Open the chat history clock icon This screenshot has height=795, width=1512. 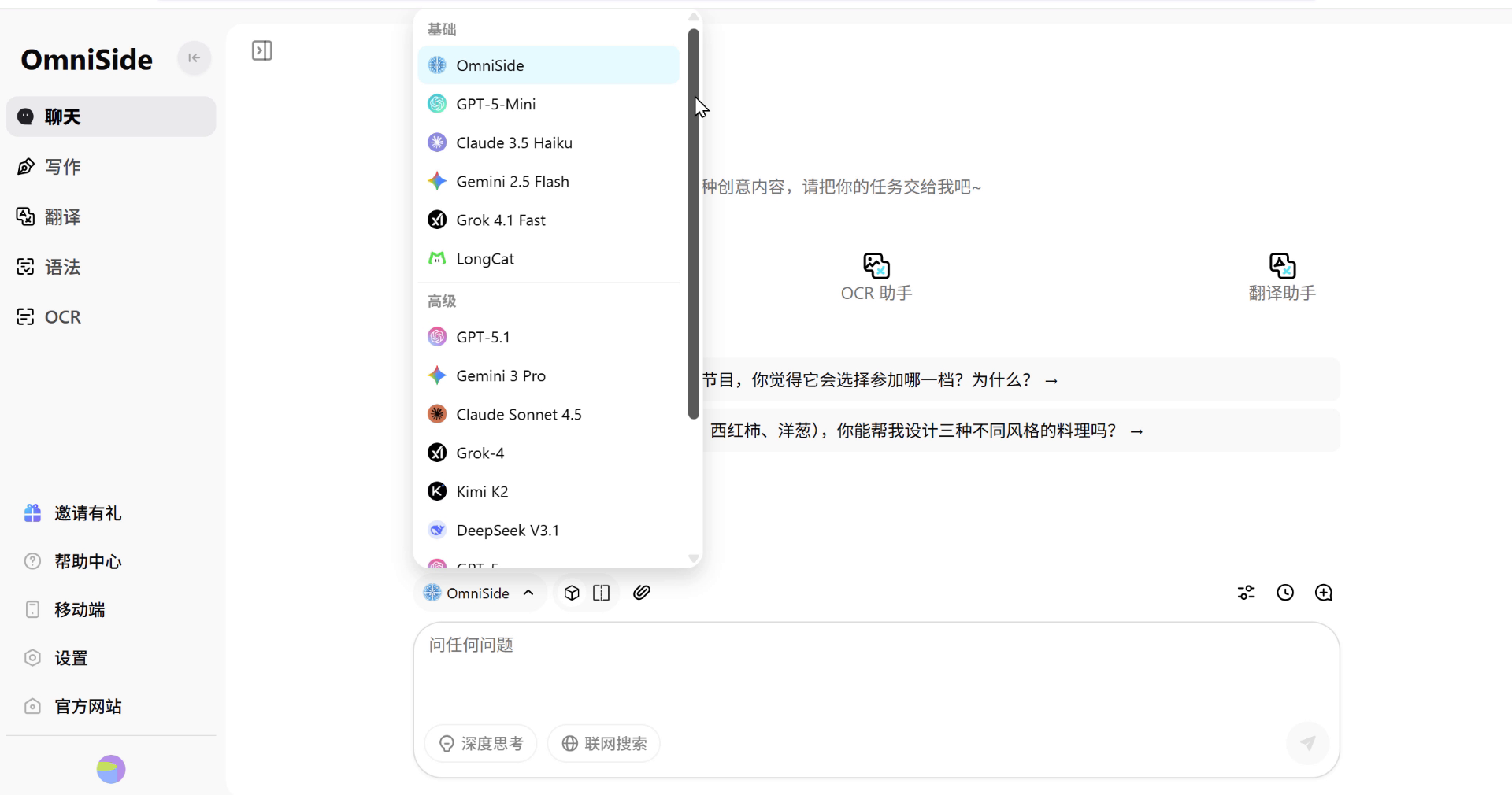[x=1284, y=593]
